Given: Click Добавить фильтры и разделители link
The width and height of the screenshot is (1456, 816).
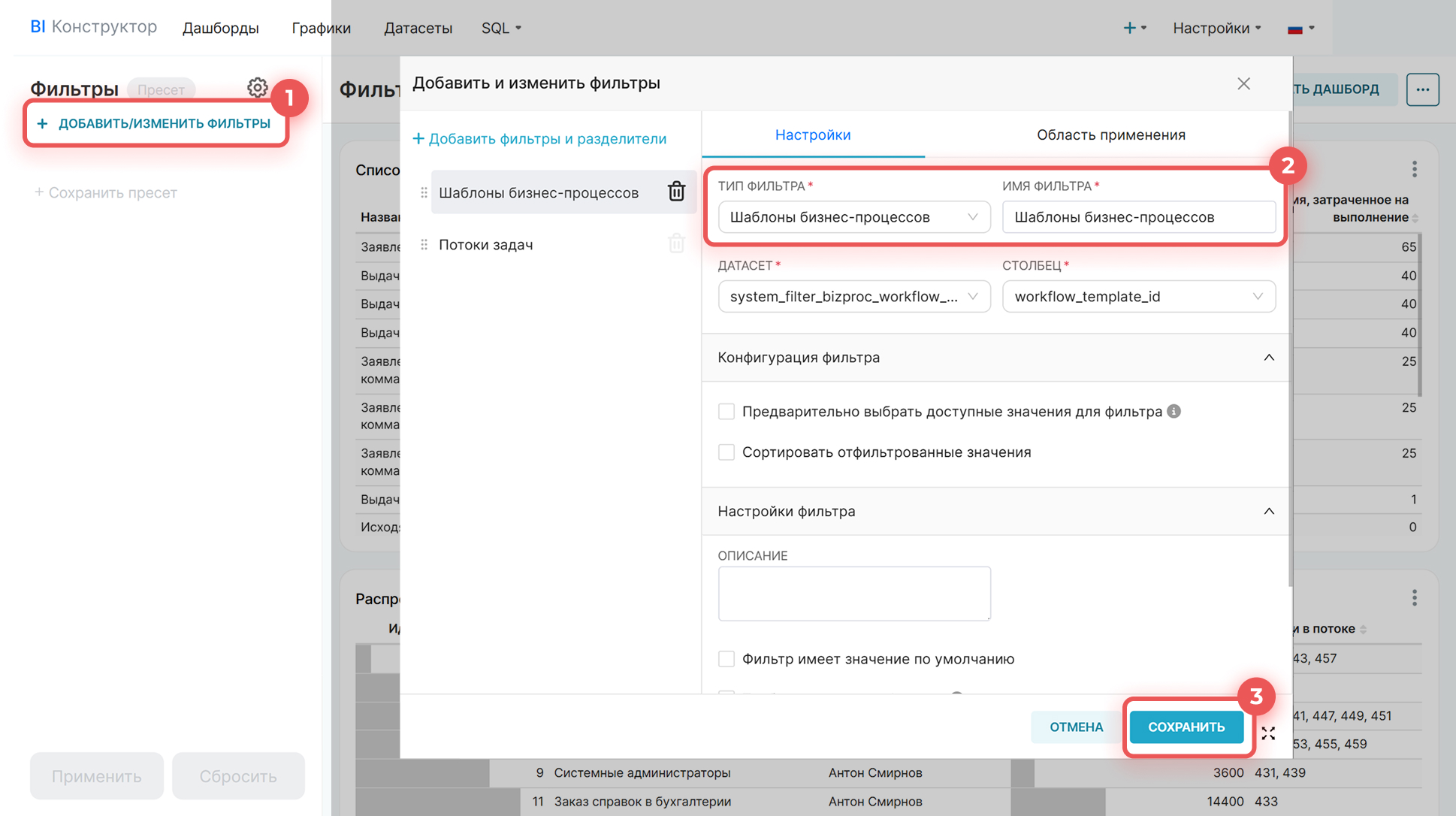Looking at the screenshot, I should (540, 139).
